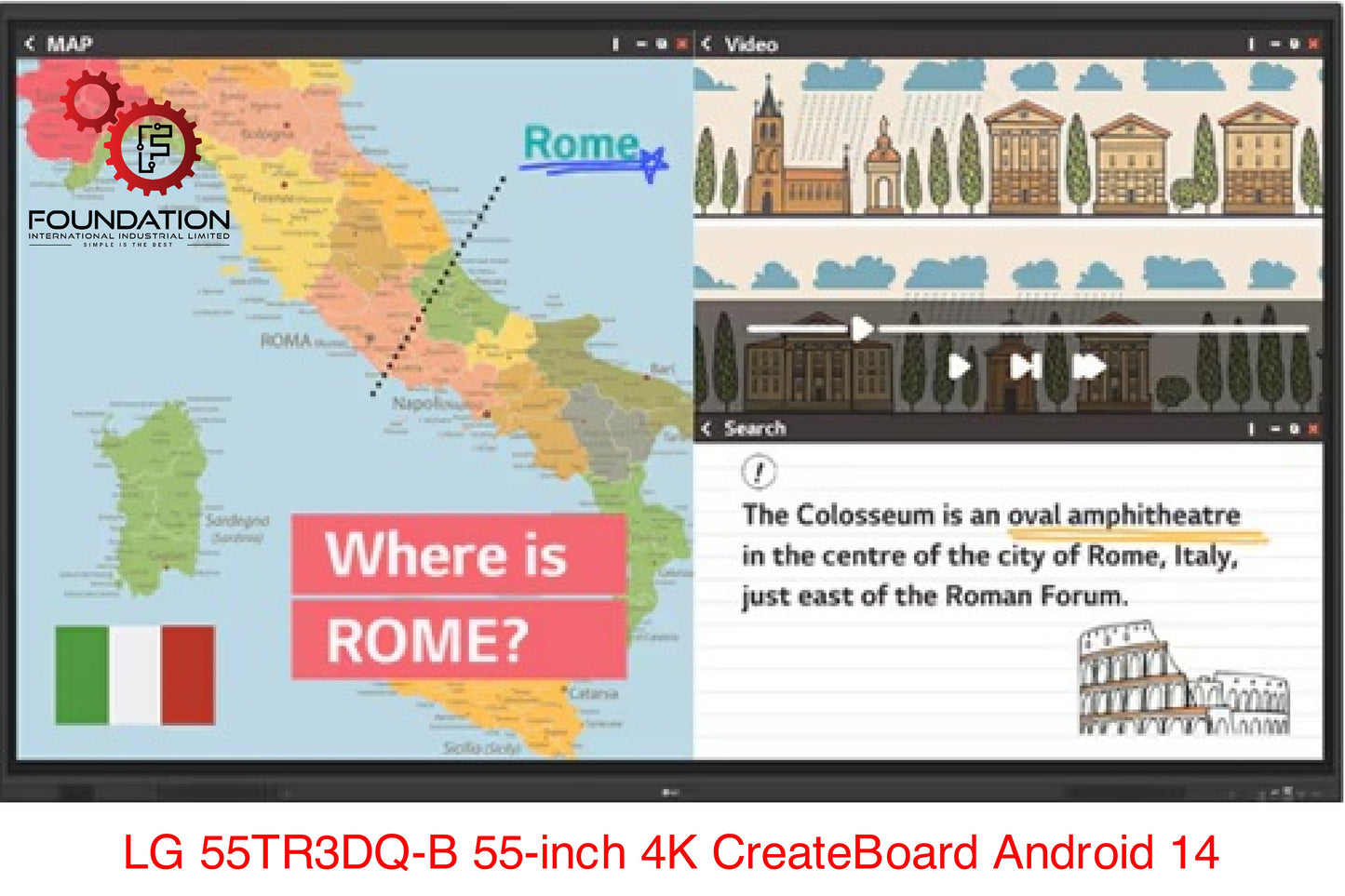Image resolution: width=1345 pixels, height=896 pixels.
Task: Click the video progress slider handle
Action: (862, 328)
